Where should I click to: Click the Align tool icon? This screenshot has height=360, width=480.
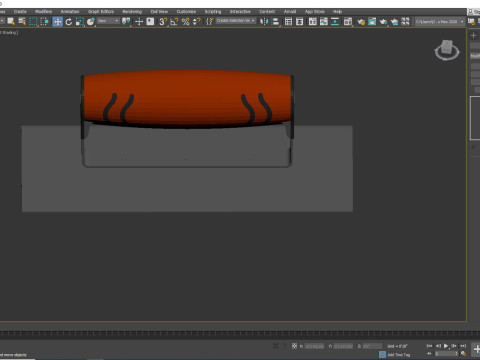click(275, 22)
